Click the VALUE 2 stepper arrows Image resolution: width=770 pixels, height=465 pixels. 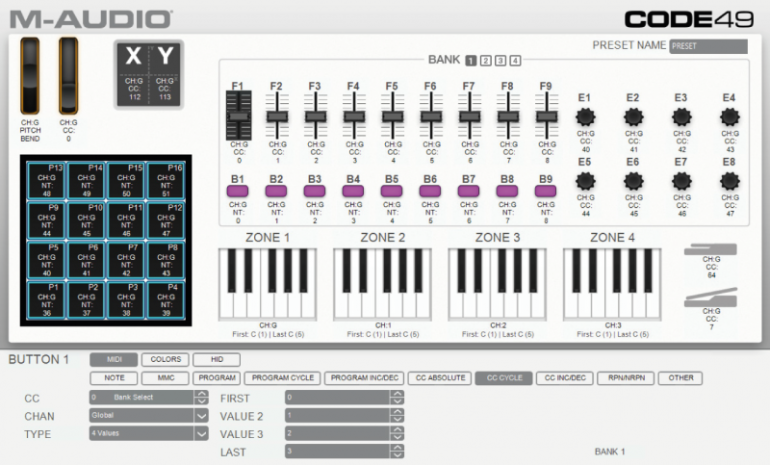(397, 415)
